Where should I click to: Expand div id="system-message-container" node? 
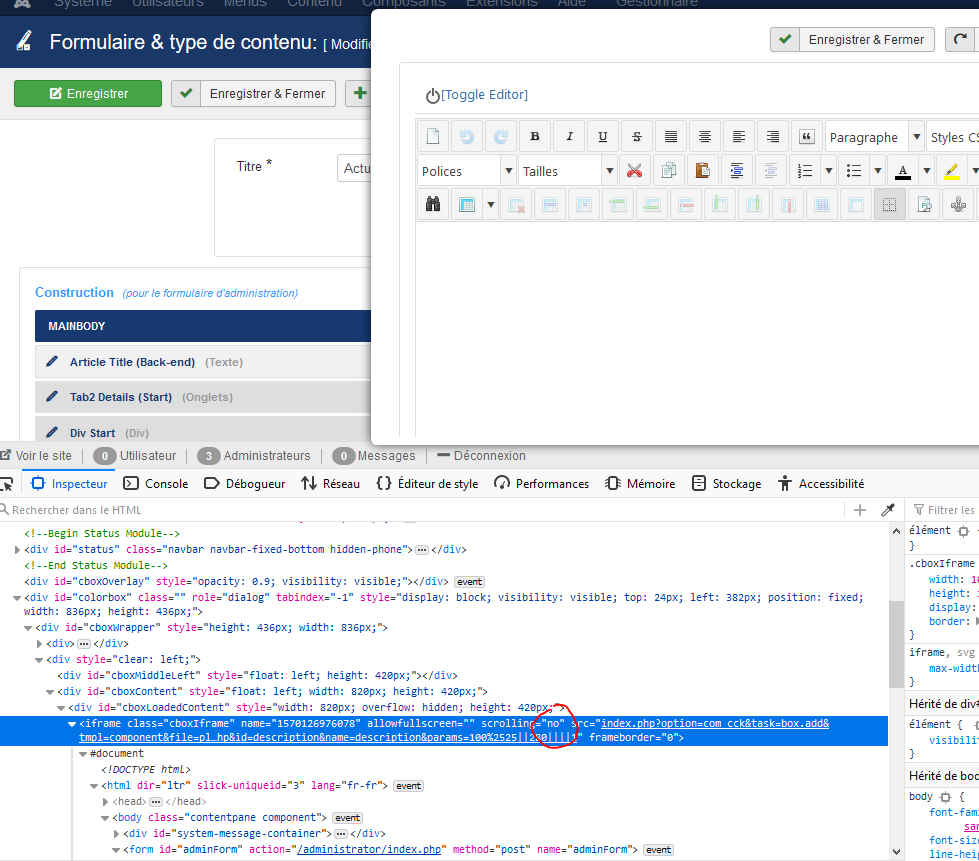point(116,834)
